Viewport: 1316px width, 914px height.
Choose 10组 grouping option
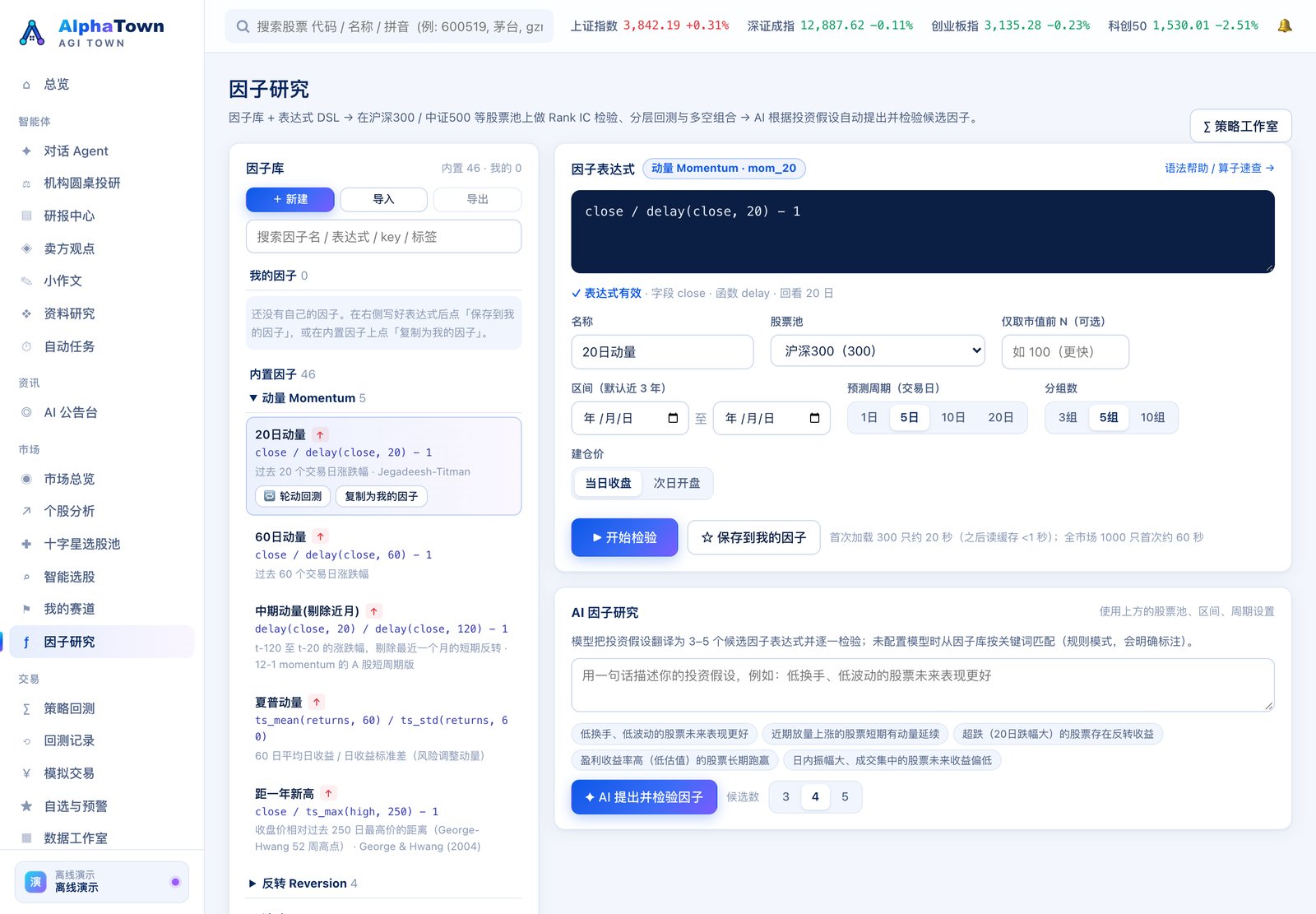tap(1152, 417)
